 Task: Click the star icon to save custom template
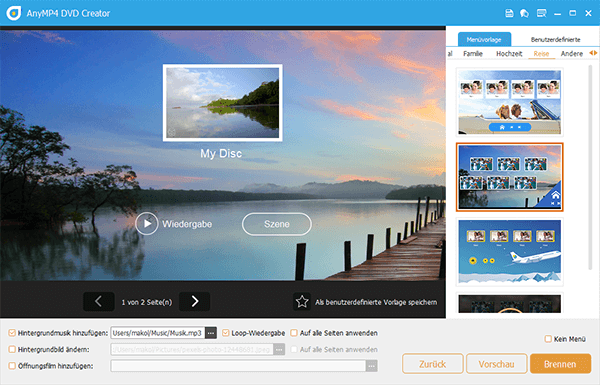(x=302, y=302)
